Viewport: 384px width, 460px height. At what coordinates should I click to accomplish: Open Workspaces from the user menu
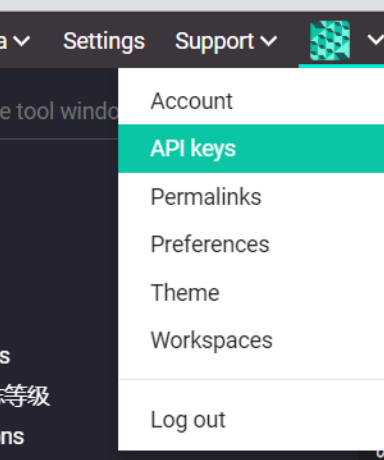[x=251, y=340]
